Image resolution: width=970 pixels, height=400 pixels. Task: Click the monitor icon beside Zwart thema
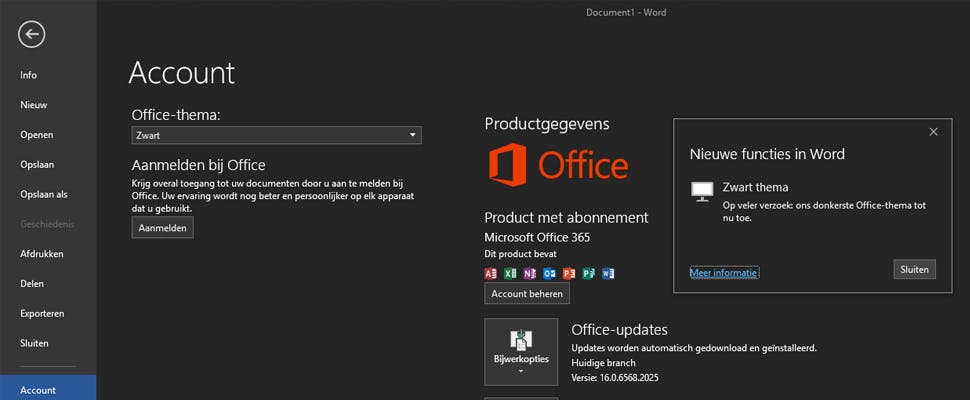[702, 192]
